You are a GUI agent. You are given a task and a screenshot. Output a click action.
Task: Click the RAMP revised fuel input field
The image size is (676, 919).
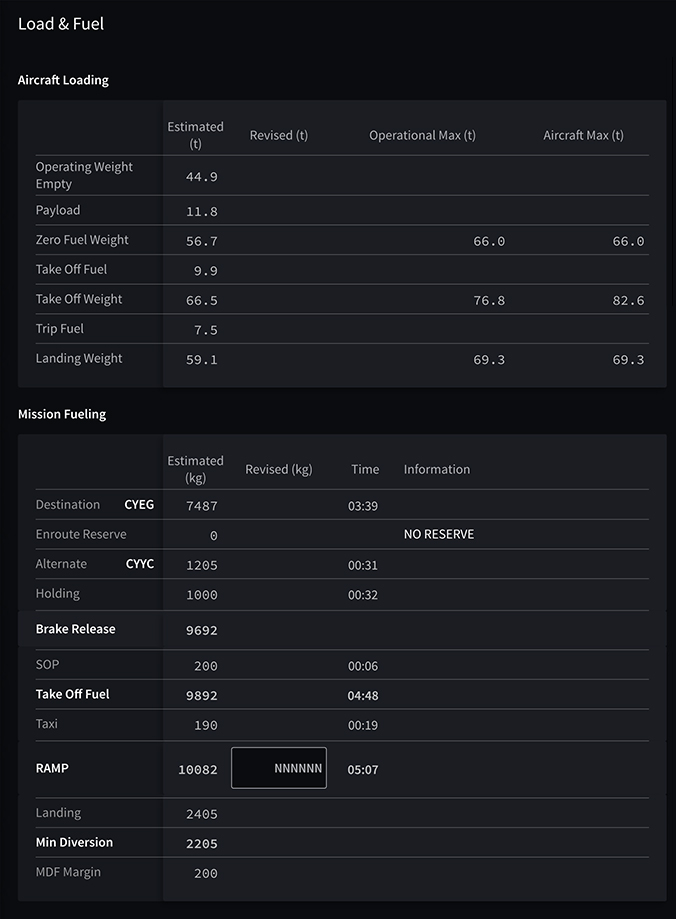click(x=279, y=768)
